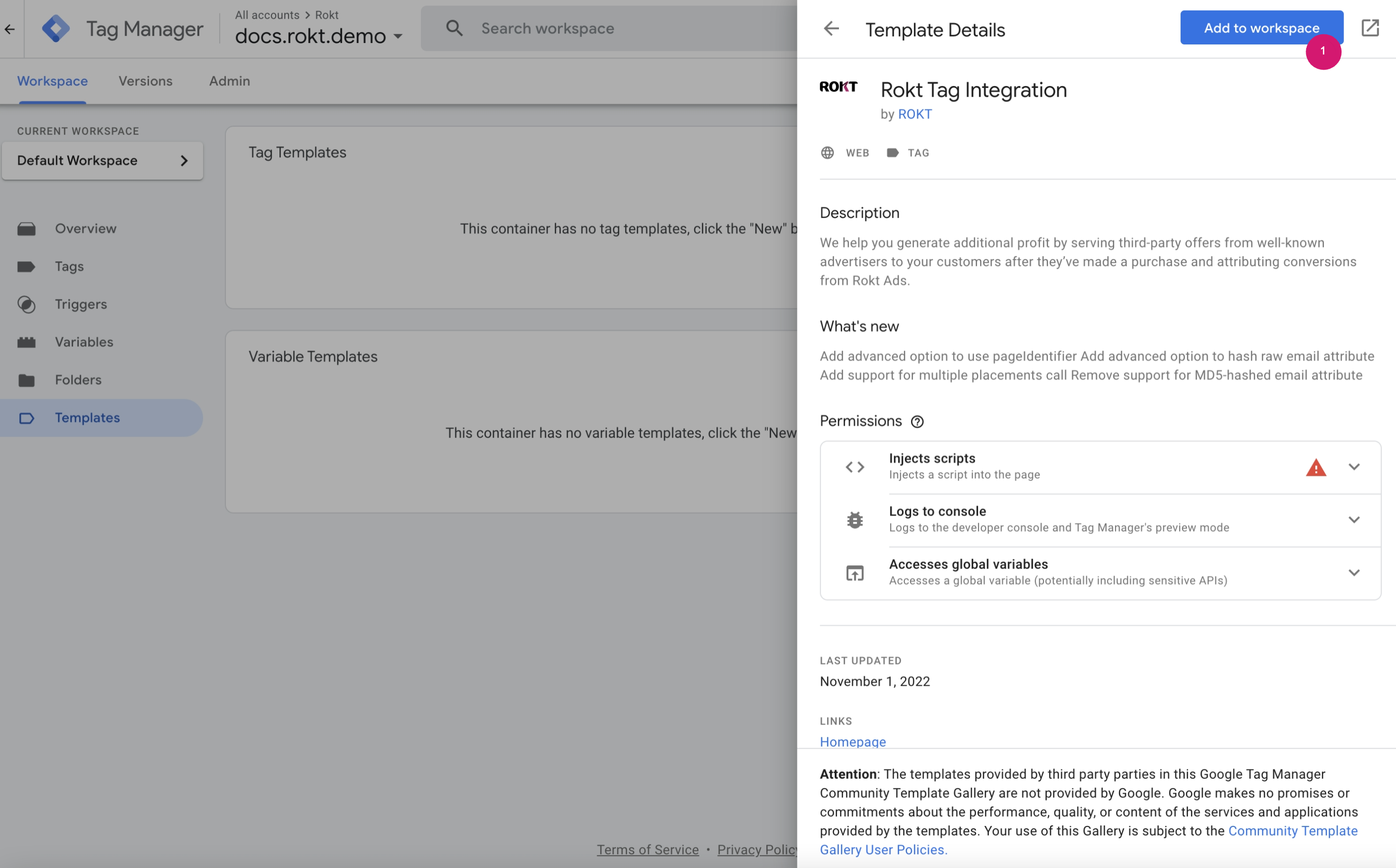The width and height of the screenshot is (1396, 868).
Task: Open Tags in the sidebar
Action: coord(102,267)
